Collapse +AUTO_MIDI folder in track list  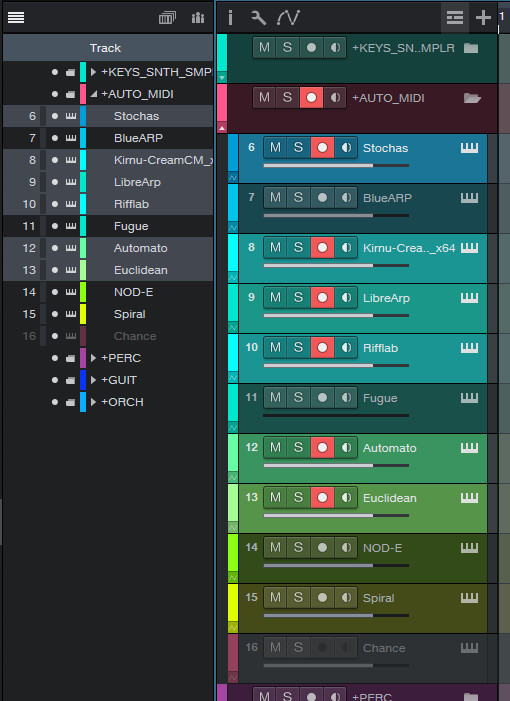[93, 94]
